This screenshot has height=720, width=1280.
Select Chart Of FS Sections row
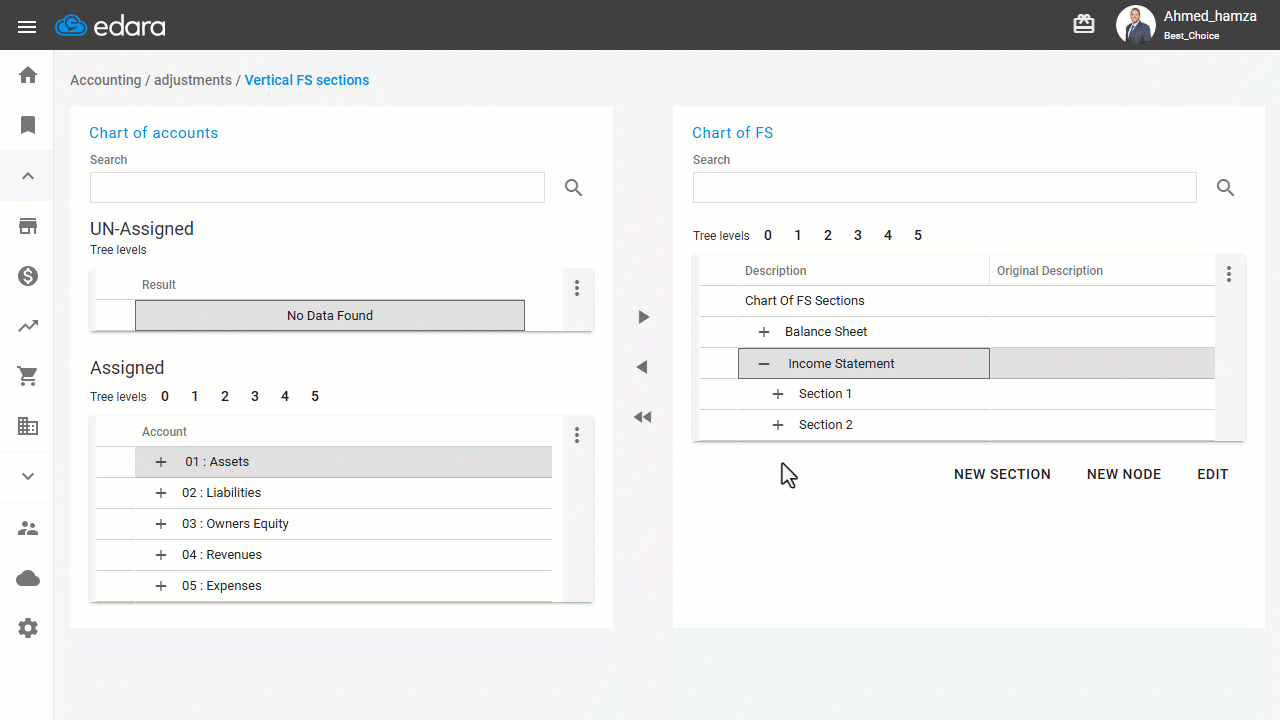point(956,301)
